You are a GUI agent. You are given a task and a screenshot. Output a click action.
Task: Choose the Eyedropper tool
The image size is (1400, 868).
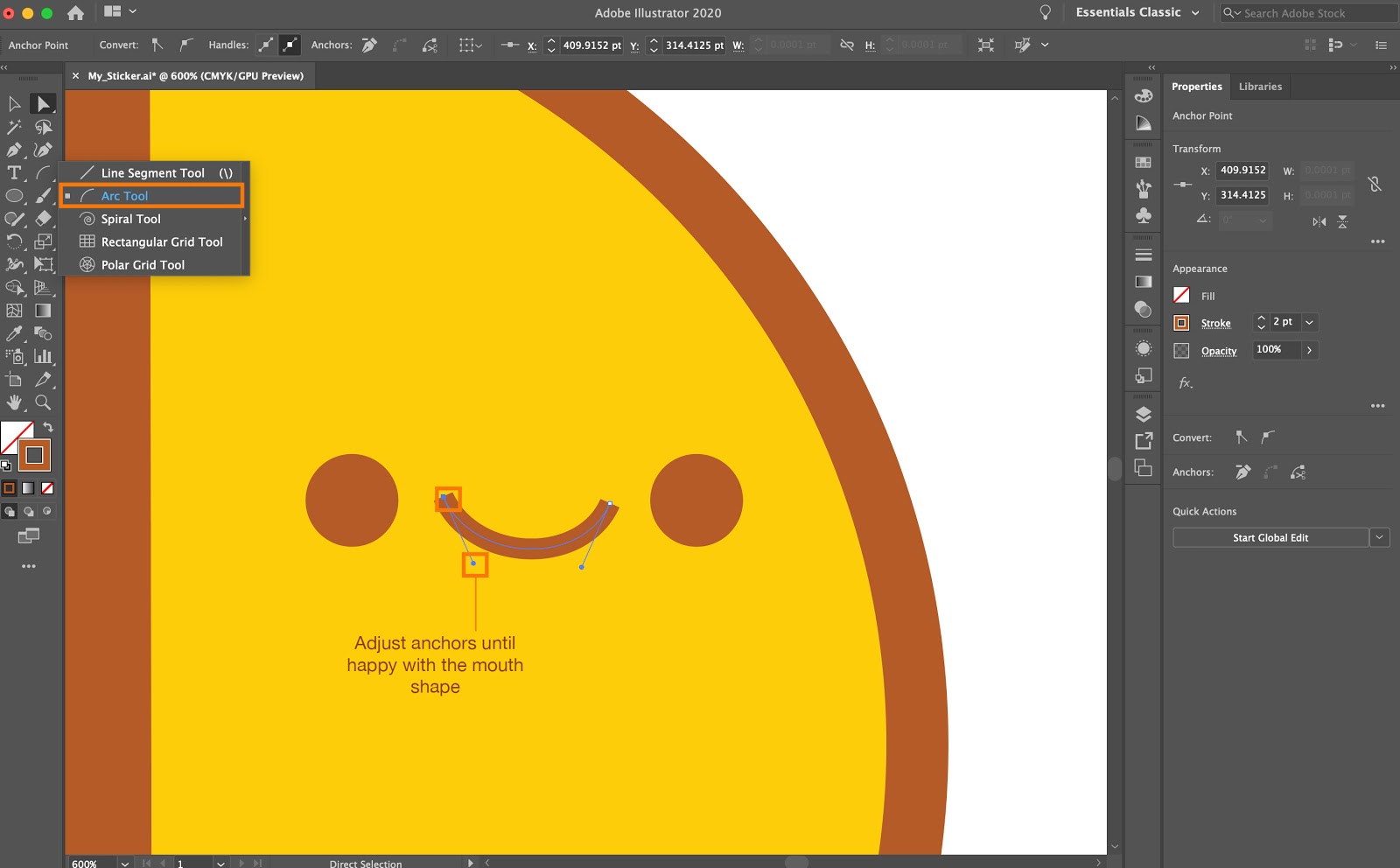[x=14, y=333]
